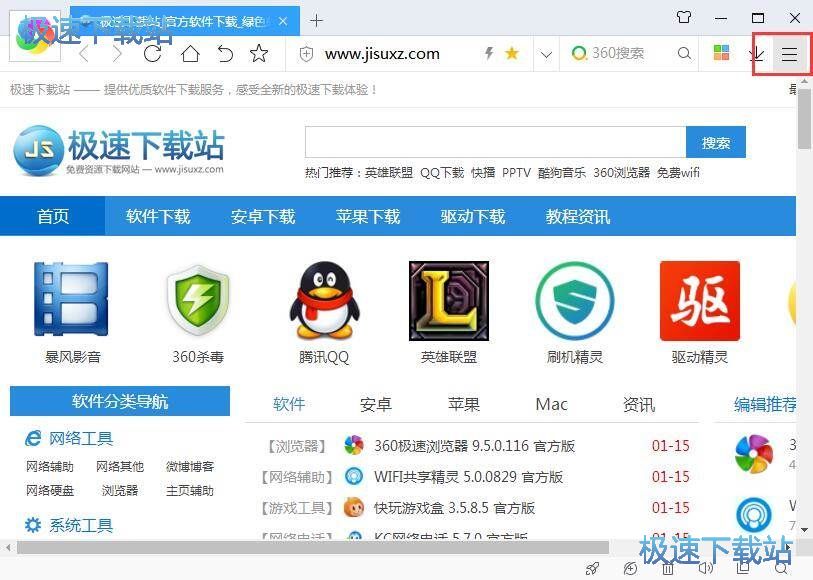Viewport: 813px width, 580px height.
Task: Open the QQ下载 hot recommendation link
Action: (x=442, y=173)
